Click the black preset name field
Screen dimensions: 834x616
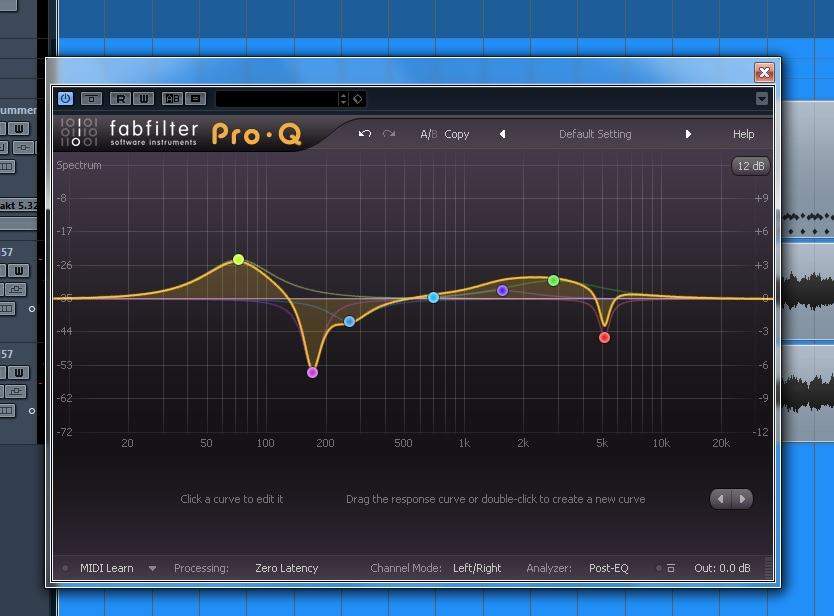coord(277,99)
